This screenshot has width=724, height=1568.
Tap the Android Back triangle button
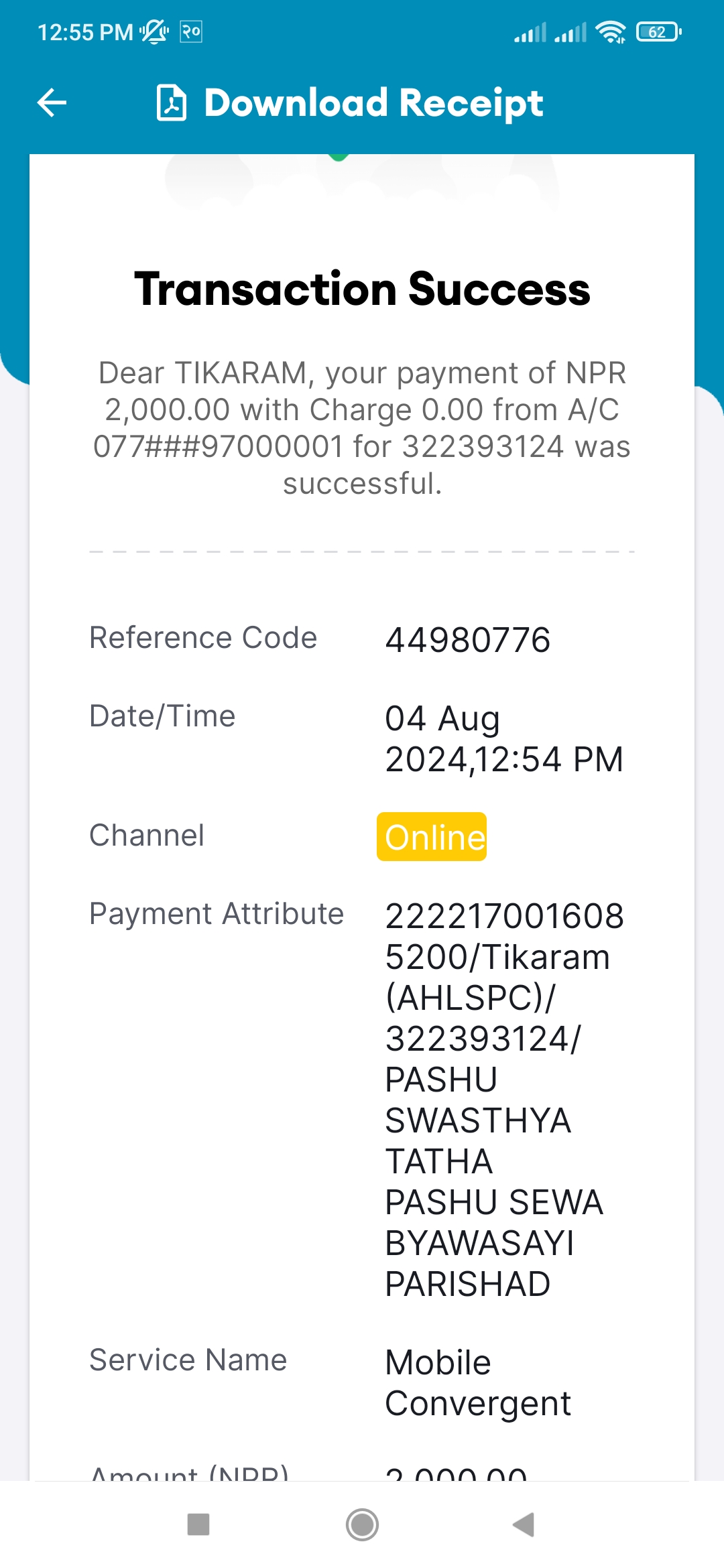[x=524, y=1524]
